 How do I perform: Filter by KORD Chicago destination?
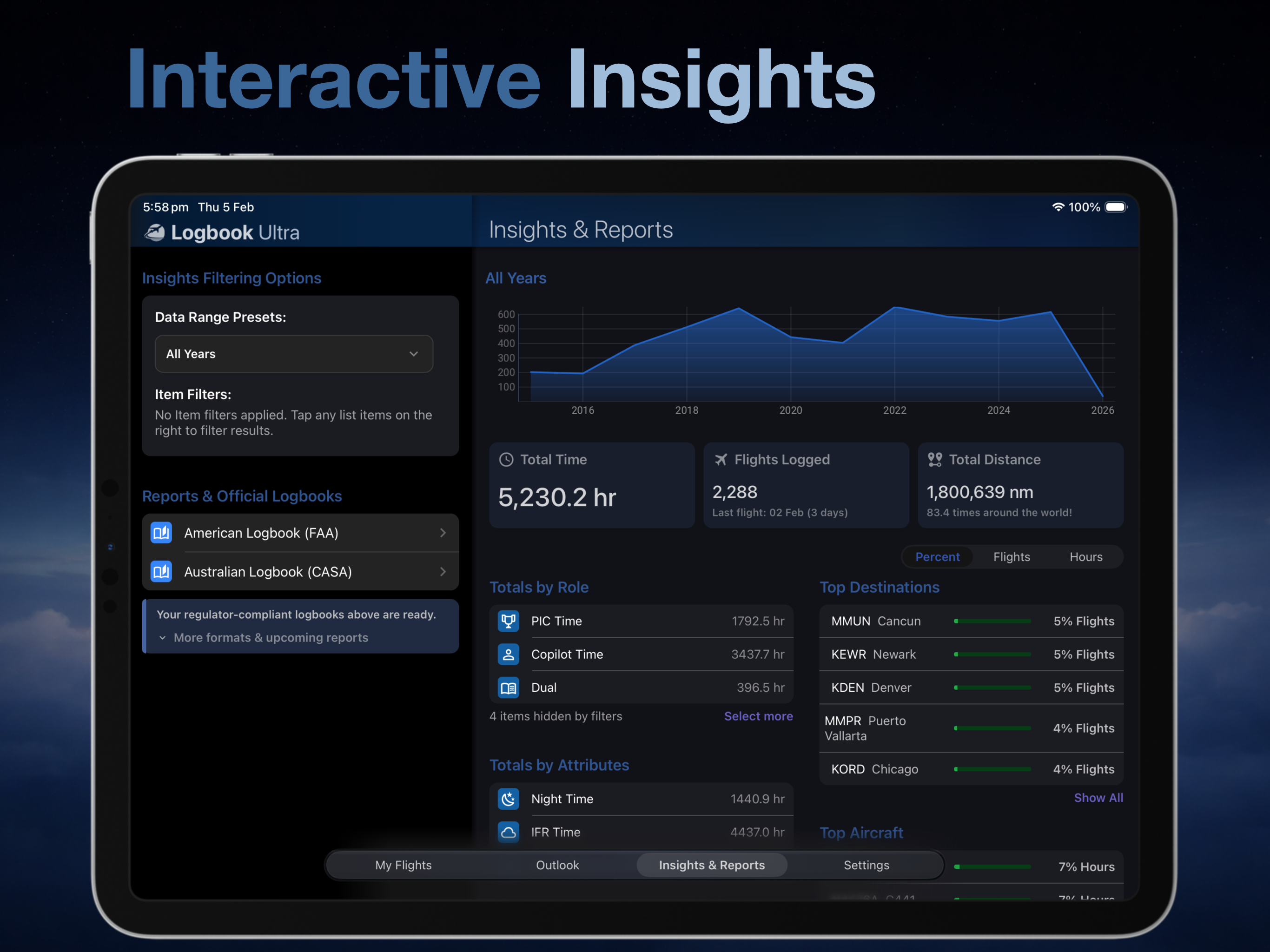(972, 769)
